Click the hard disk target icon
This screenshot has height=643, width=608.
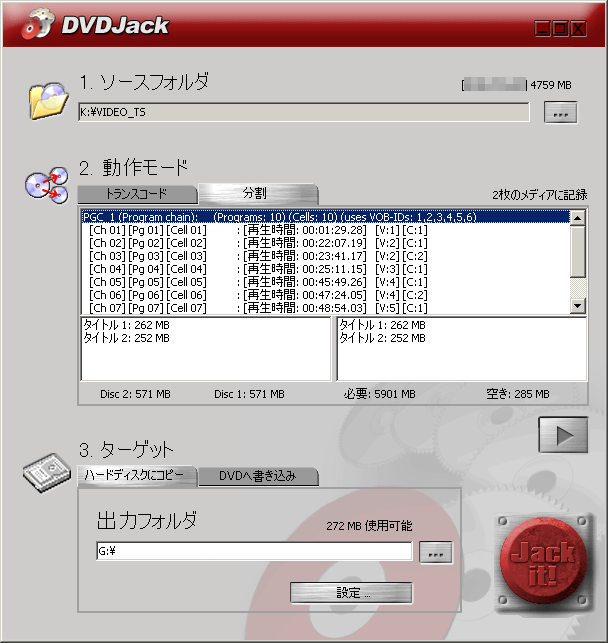(x=47, y=472)
